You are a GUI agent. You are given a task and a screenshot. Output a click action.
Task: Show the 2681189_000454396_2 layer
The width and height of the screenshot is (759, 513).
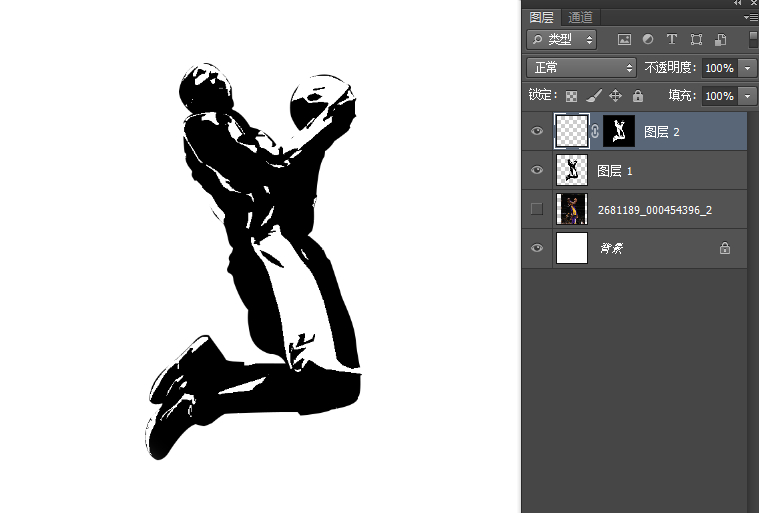click(537, 209)
